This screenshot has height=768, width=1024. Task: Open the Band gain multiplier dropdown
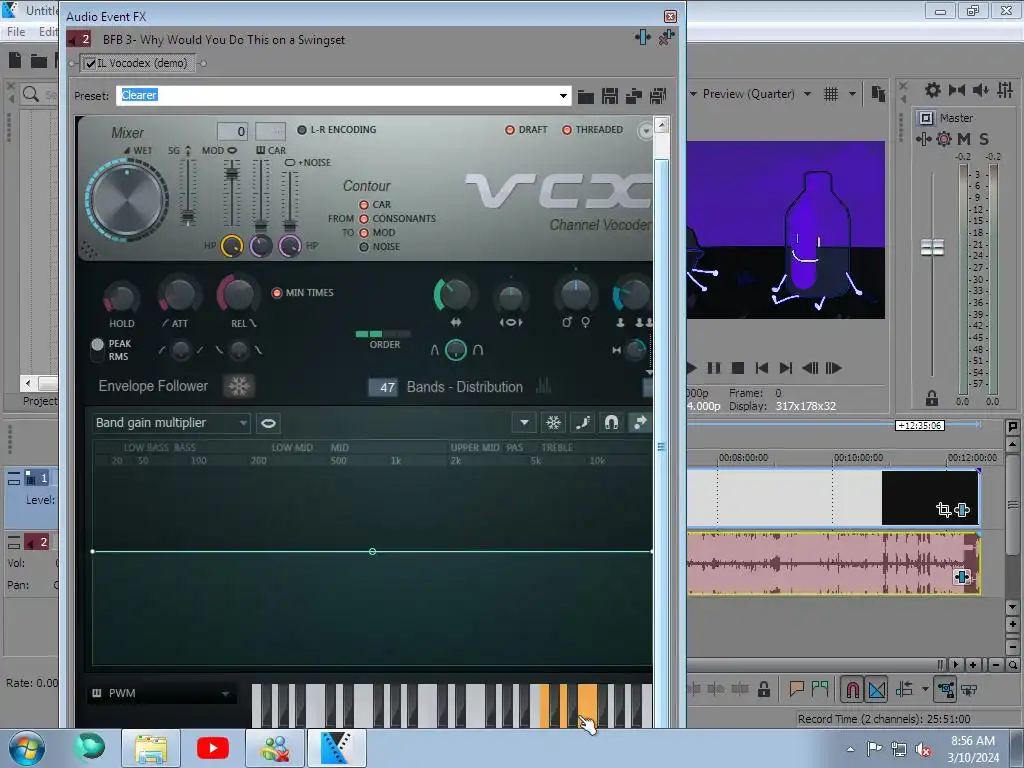click(x=171, y=423)
